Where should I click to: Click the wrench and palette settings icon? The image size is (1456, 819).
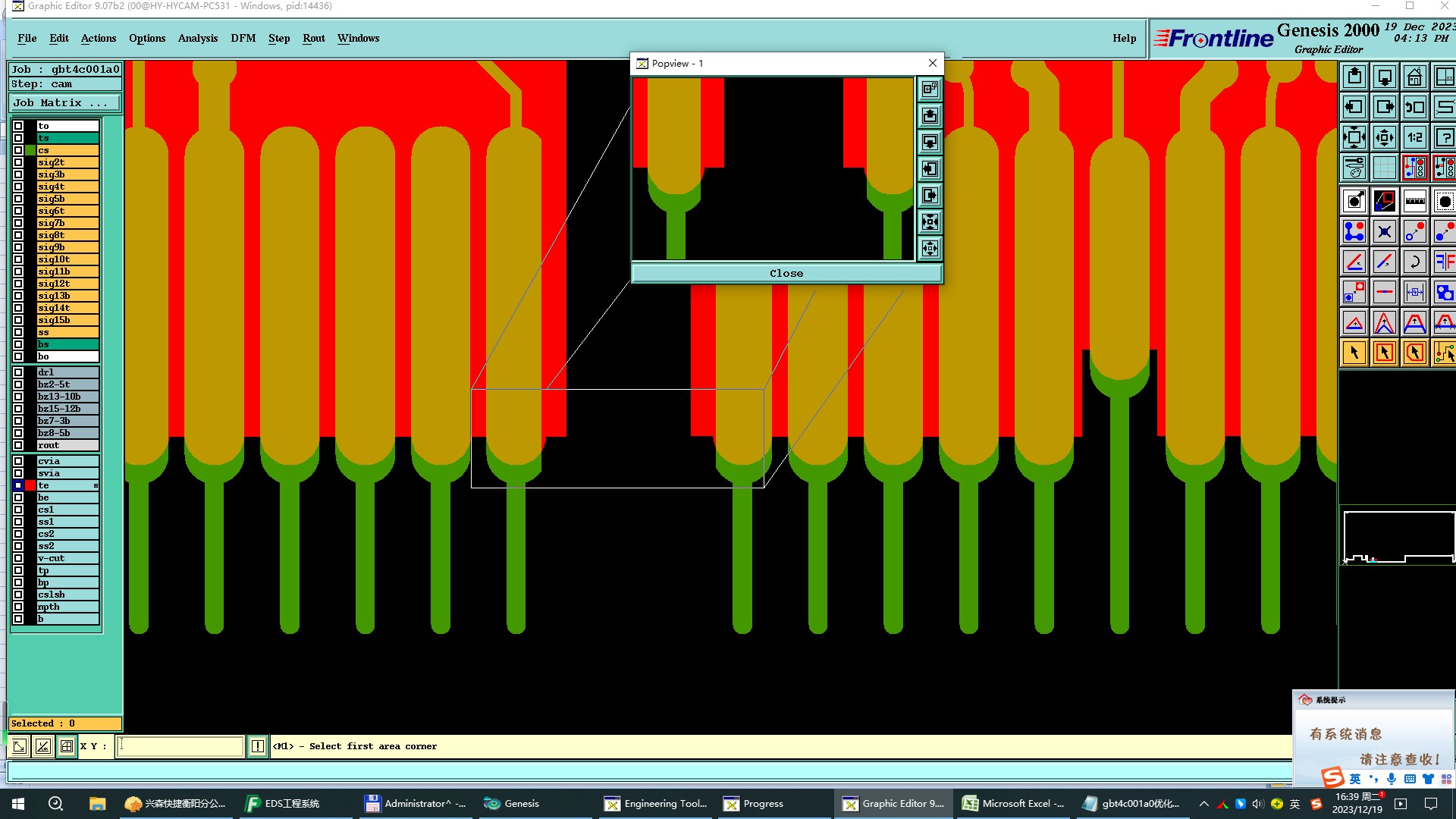[x=1354, y=168]
